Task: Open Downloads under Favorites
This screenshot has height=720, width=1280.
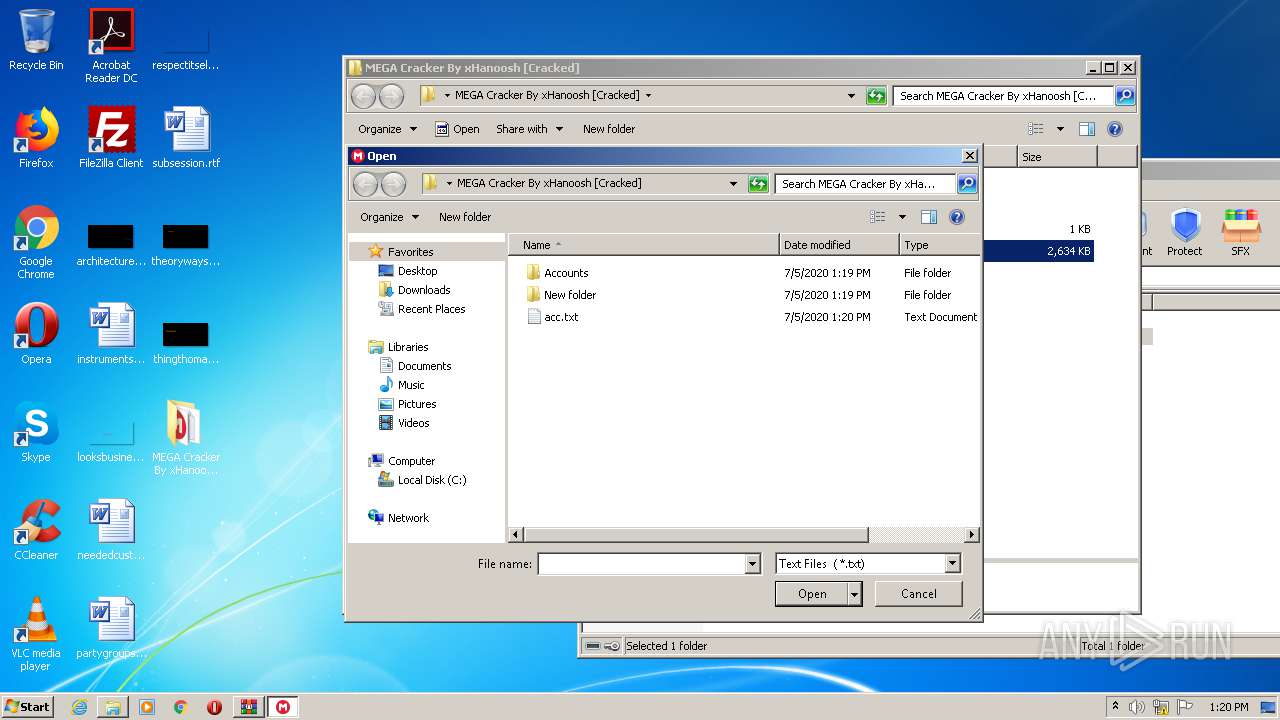Action: [x=414, y=290]
